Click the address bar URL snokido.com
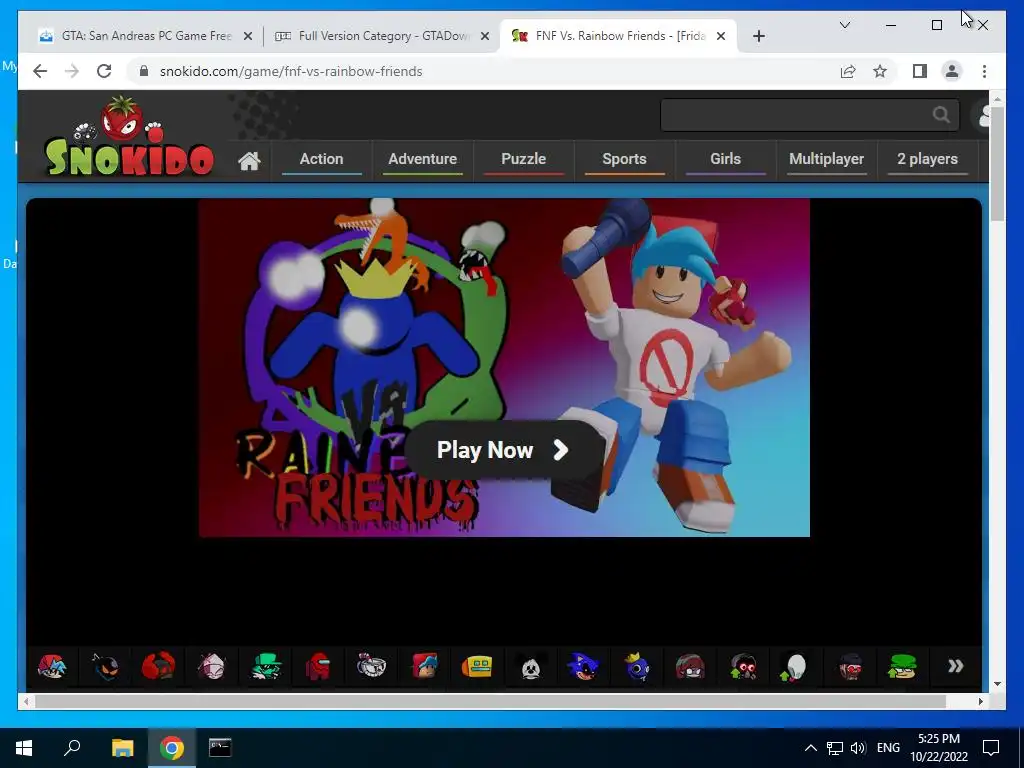 click(291, 71)
